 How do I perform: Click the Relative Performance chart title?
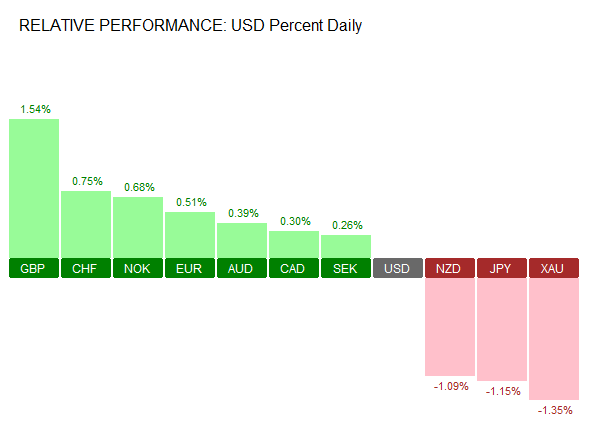pos(191,25)
